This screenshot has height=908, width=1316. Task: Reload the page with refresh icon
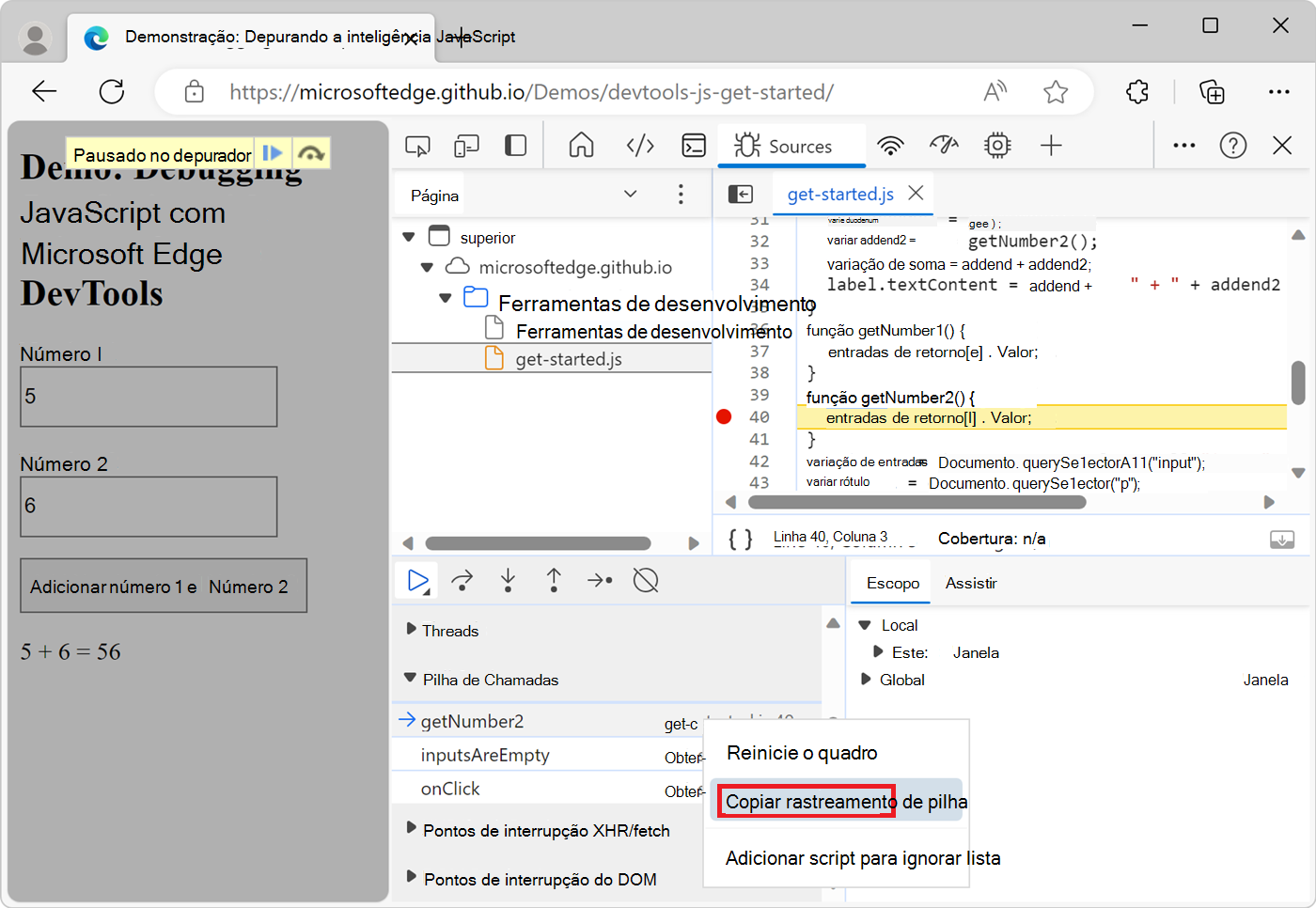[x=112, y=91]
